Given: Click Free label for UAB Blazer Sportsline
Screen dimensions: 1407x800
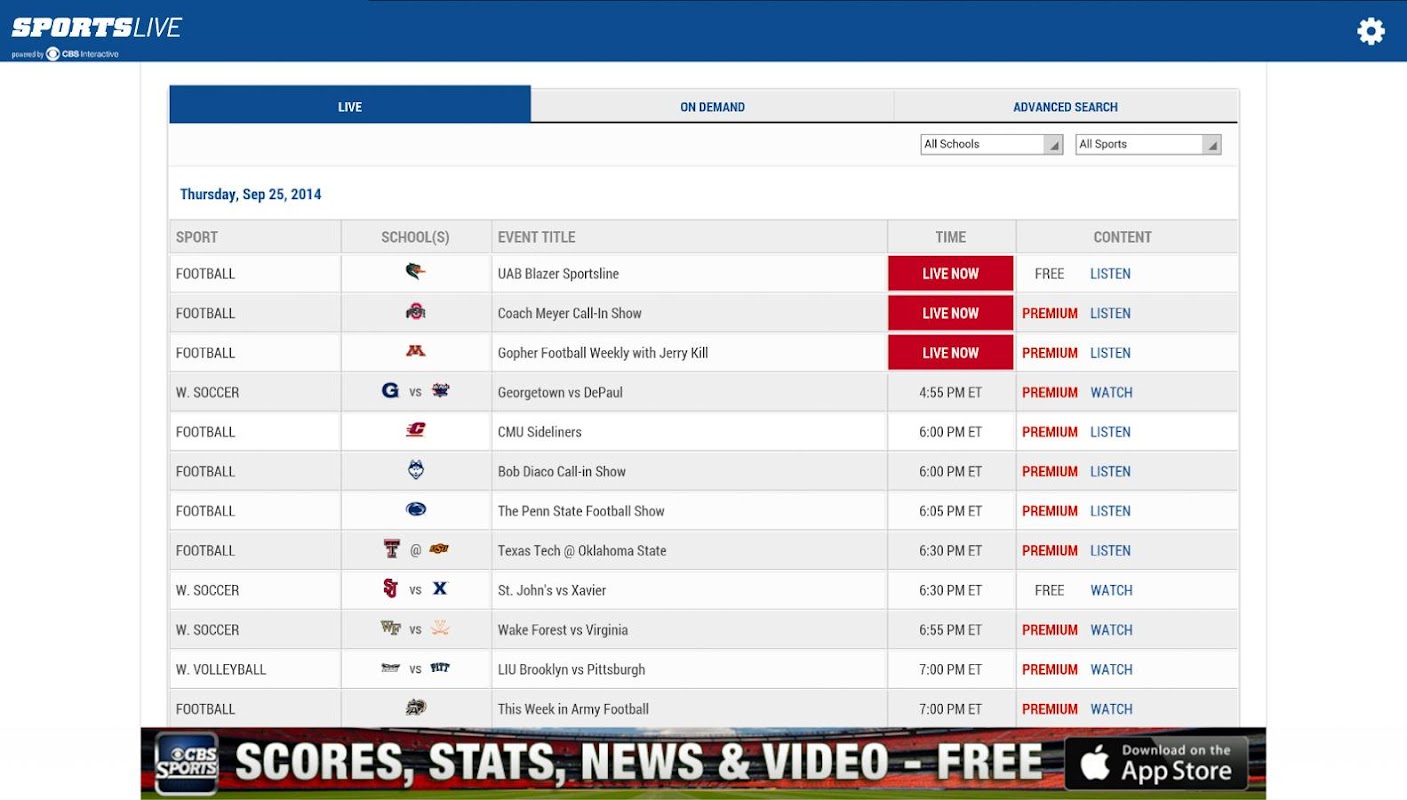Looking at the screenshot, I should click(1049, 273).
